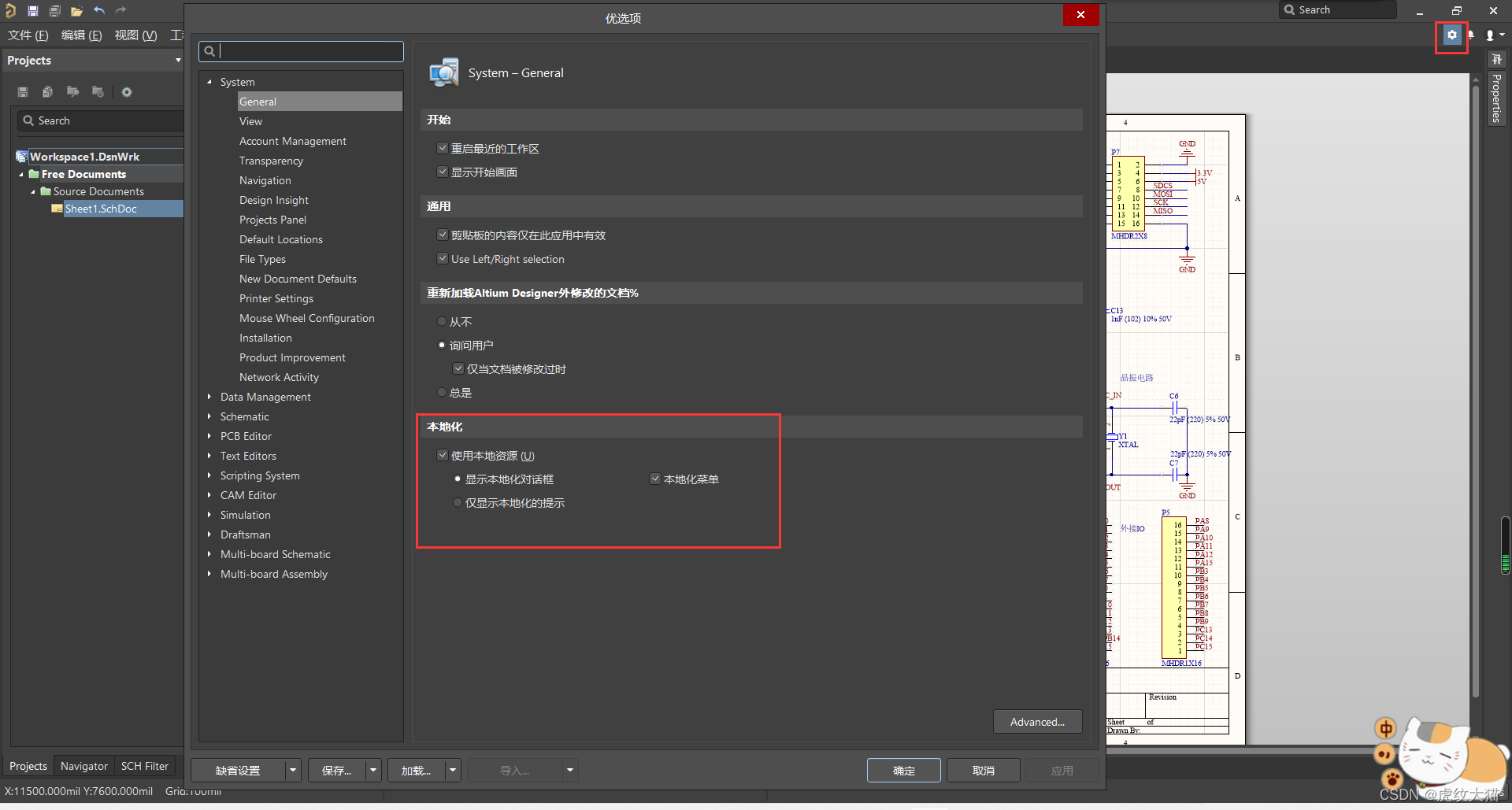This screenshot has width=1512, height=810.
Task: Click the 取消 button
Action: point(984,771)
